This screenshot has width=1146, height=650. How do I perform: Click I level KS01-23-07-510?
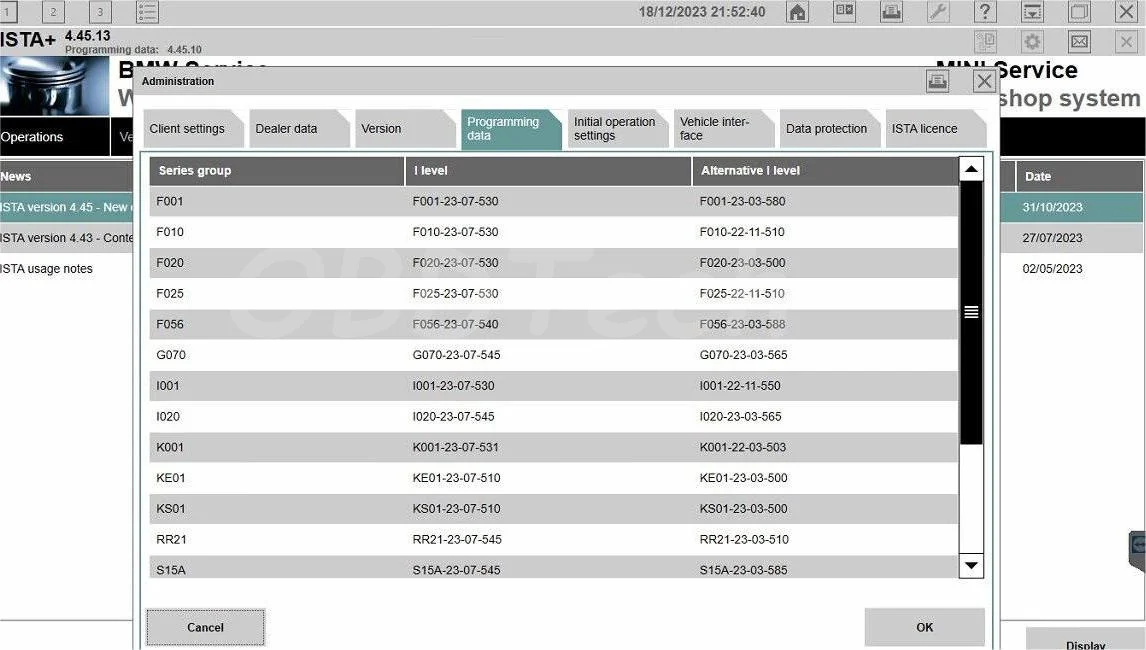tap(456, 508)
